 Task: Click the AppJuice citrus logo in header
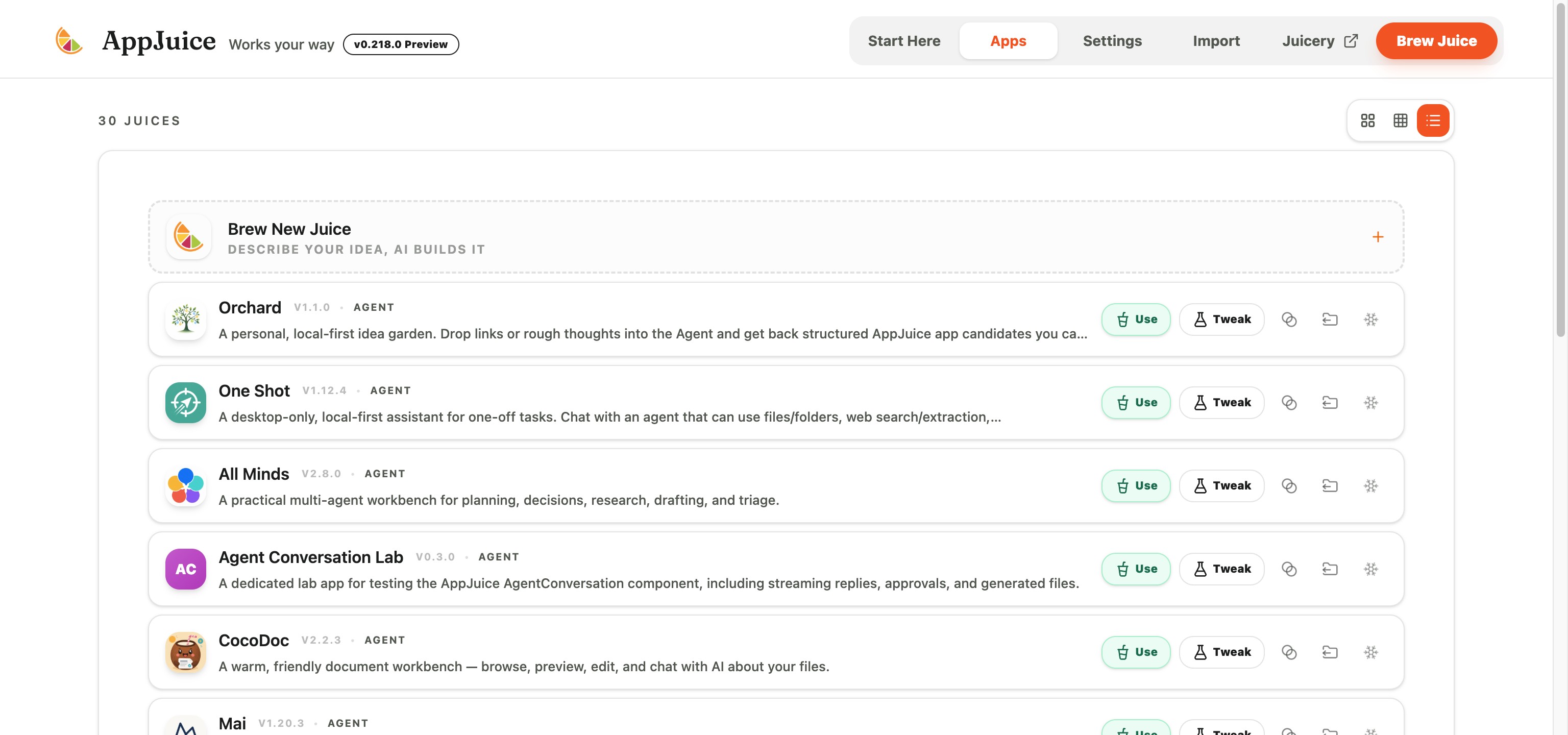click(69, 41)
